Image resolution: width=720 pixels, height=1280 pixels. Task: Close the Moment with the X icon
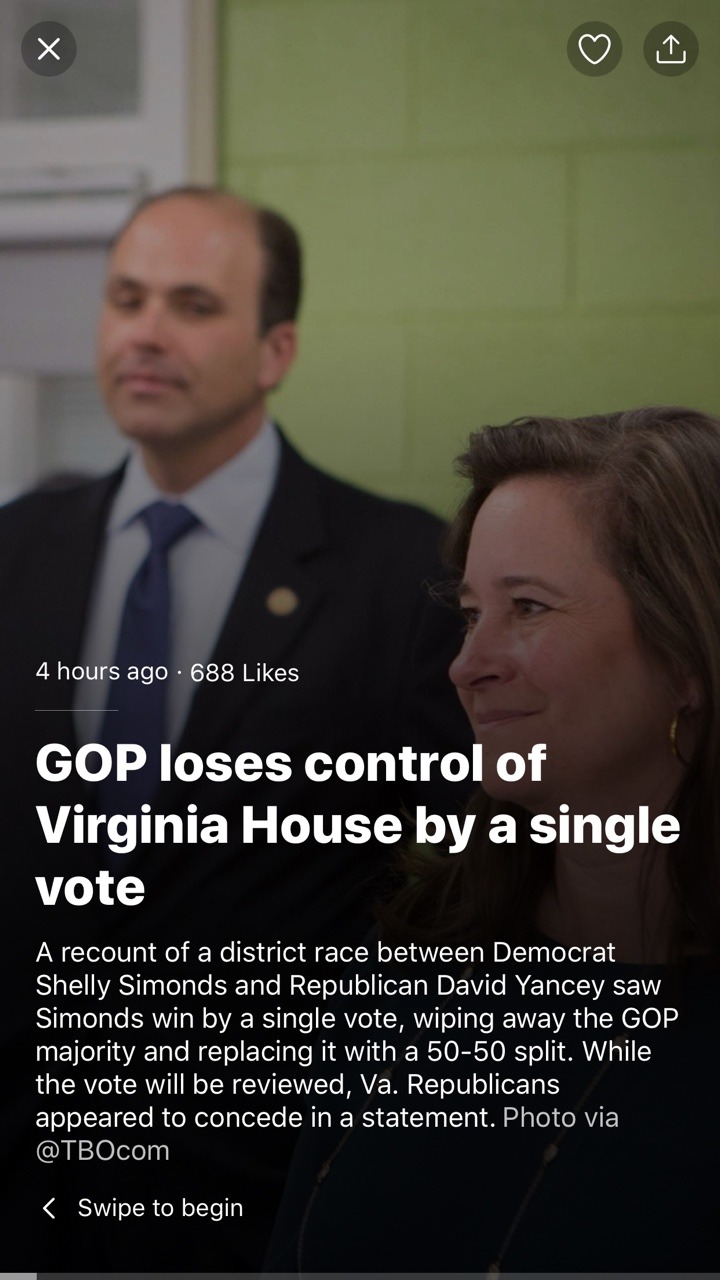coord(49,49)
